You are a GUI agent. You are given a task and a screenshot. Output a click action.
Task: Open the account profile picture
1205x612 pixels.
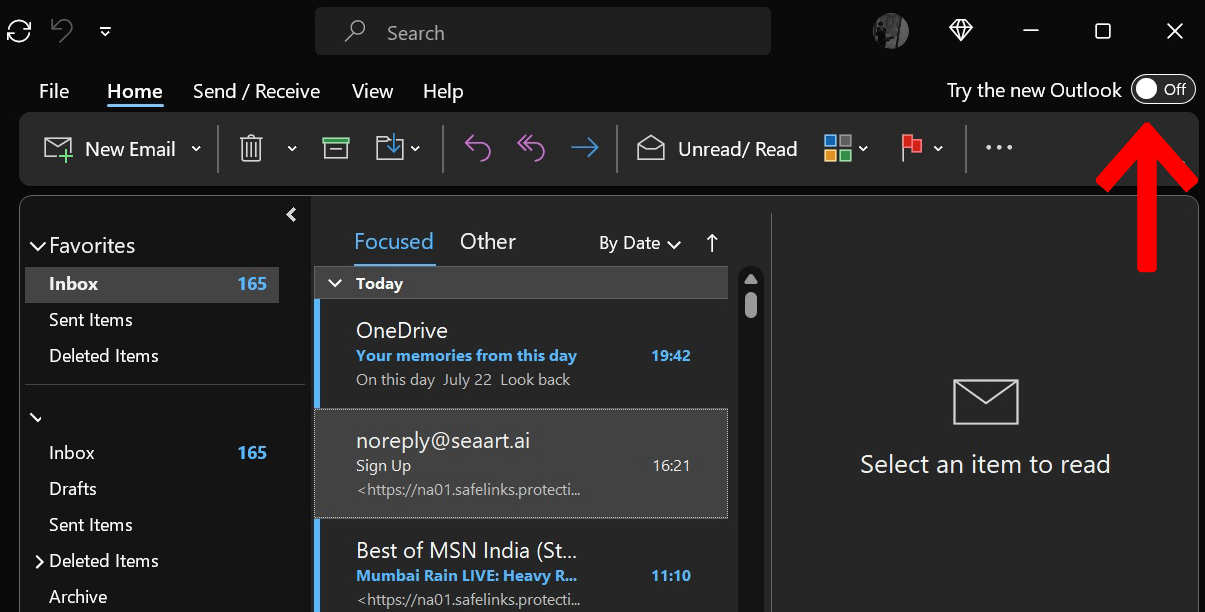point(890,31)
